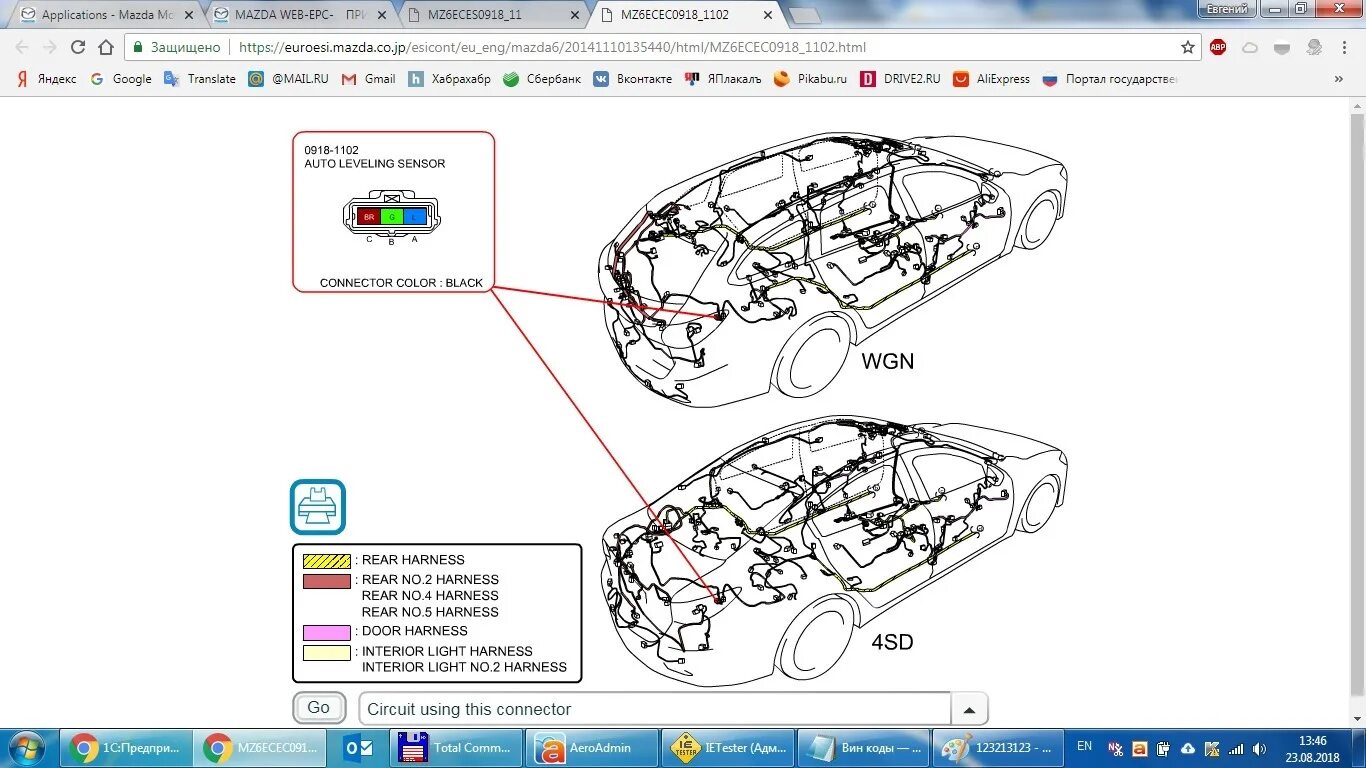Open the AliExpress bookmark
Image resolution: width=1366 pixels, height=768 pixels.
991,79
